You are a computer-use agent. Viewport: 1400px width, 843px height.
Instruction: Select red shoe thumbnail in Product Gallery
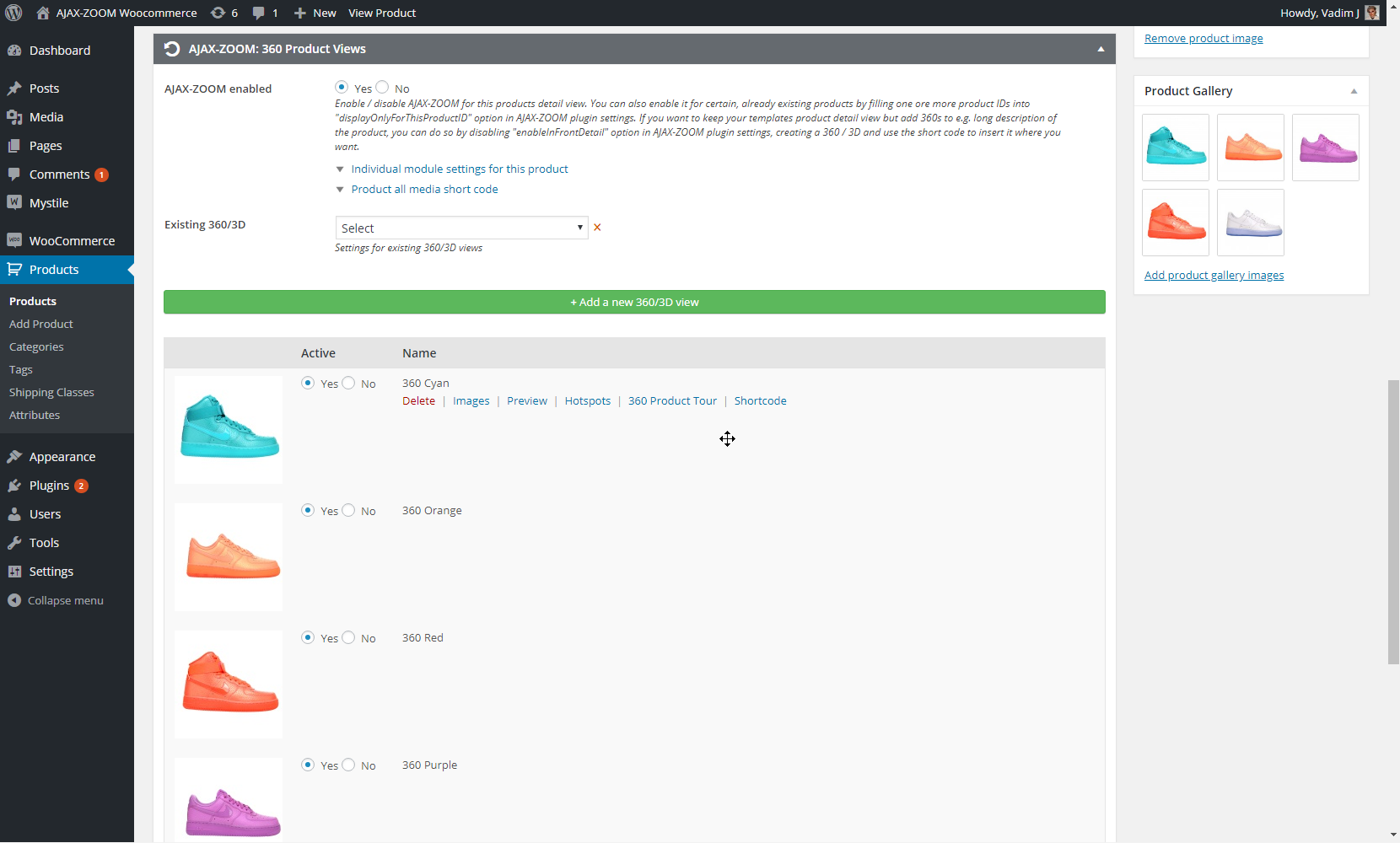click(x=1176, y=223)
